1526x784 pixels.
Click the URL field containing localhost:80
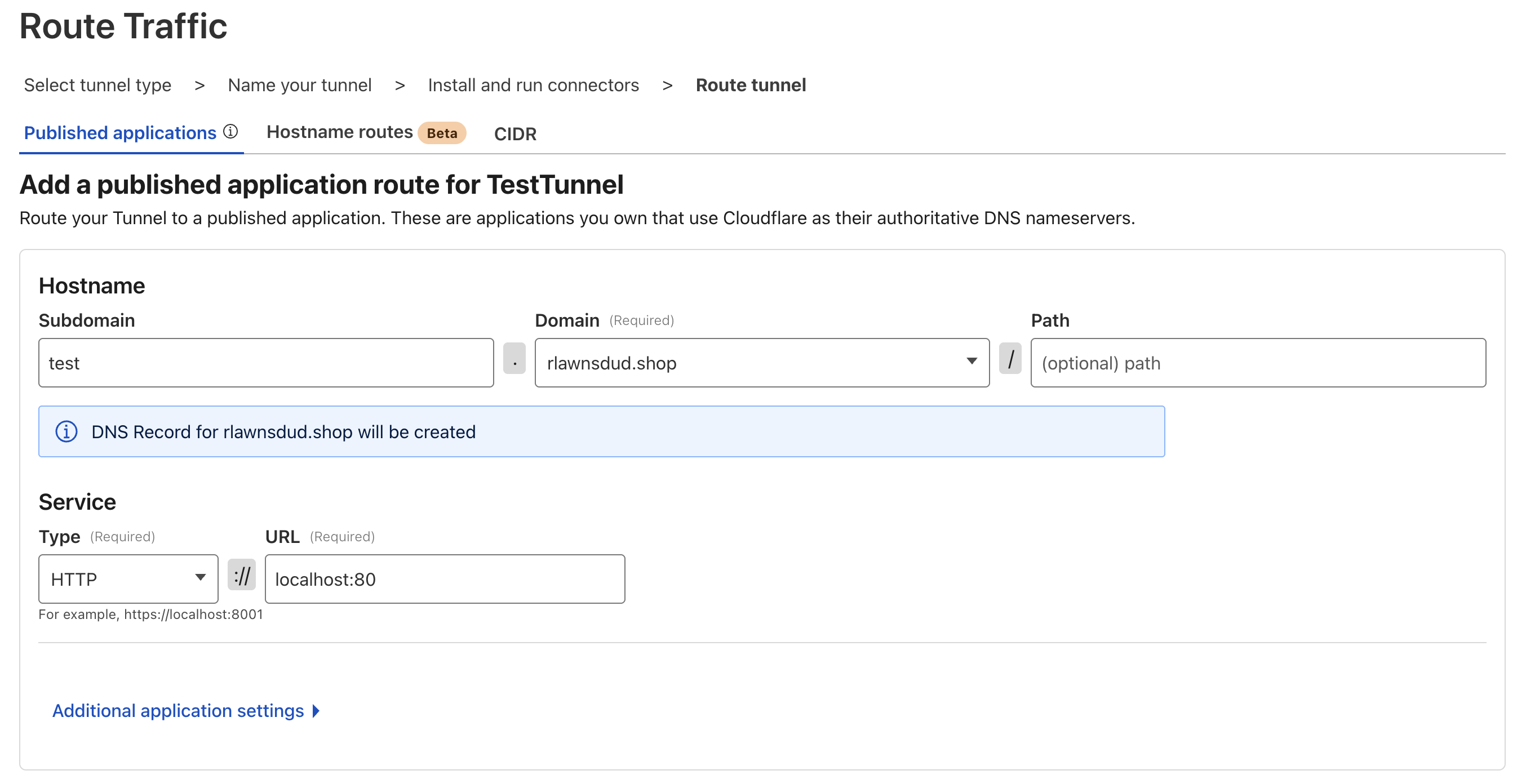pyautogui.click(x=444, y=578)
